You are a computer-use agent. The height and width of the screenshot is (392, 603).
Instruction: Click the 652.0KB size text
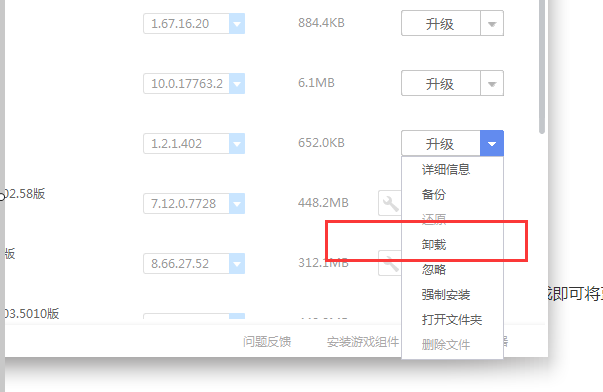tap(321, 143)
